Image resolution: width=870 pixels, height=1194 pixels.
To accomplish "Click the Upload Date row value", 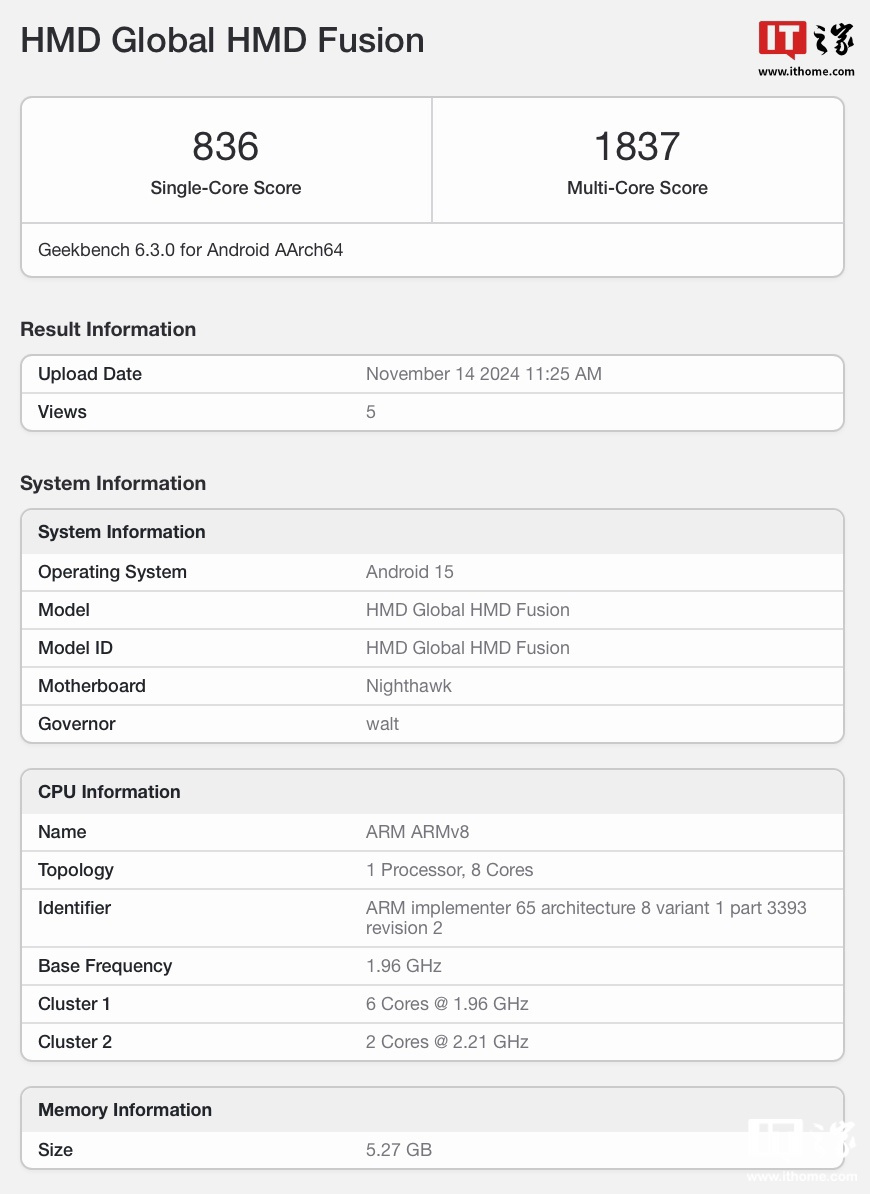I will 483,374.
